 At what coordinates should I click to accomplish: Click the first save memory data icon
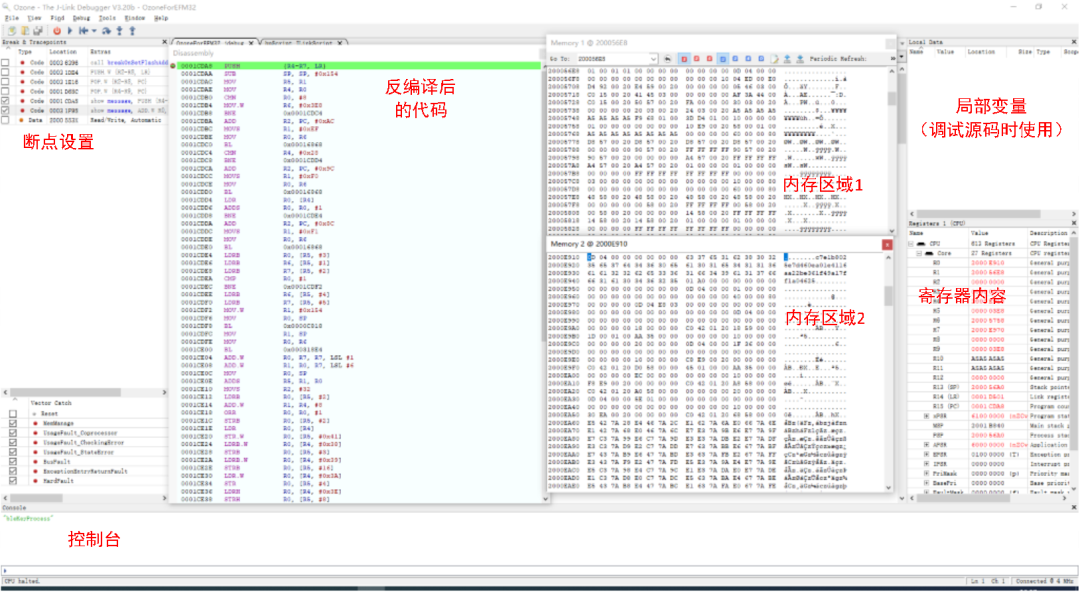pyautogui.click(x=787, y=59)
